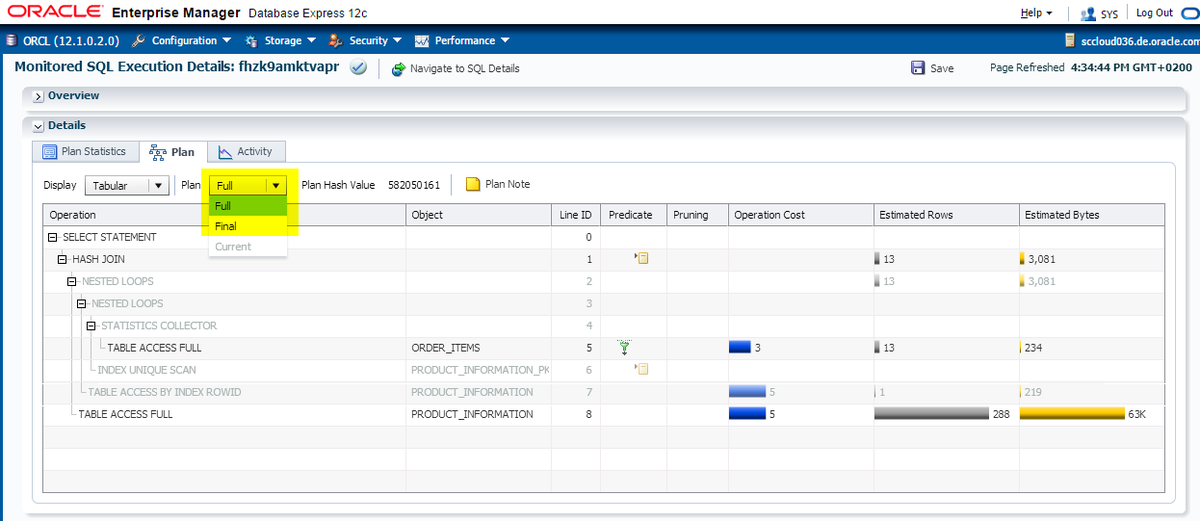
Task: Select the INDEX UNIQUE SCAN row
Action: 604,370
